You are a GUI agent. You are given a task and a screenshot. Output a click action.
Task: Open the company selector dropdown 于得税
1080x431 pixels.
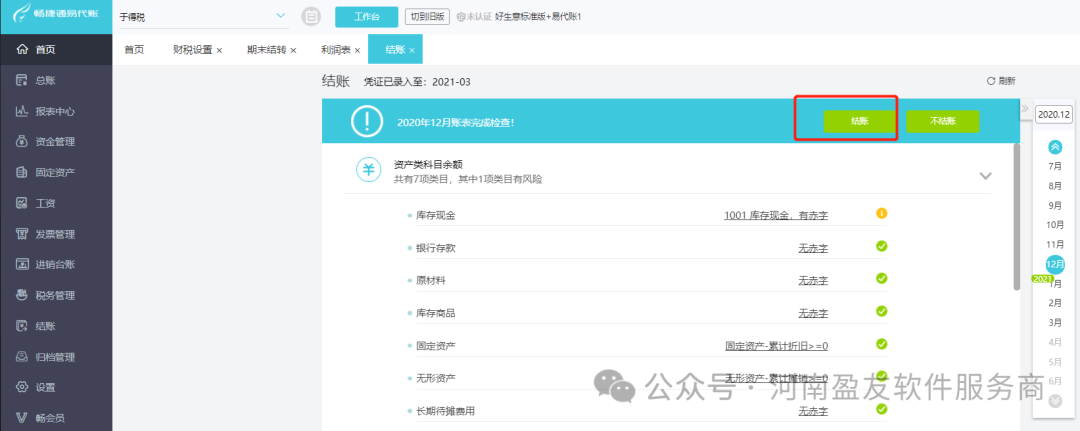[x=202, y=17]
